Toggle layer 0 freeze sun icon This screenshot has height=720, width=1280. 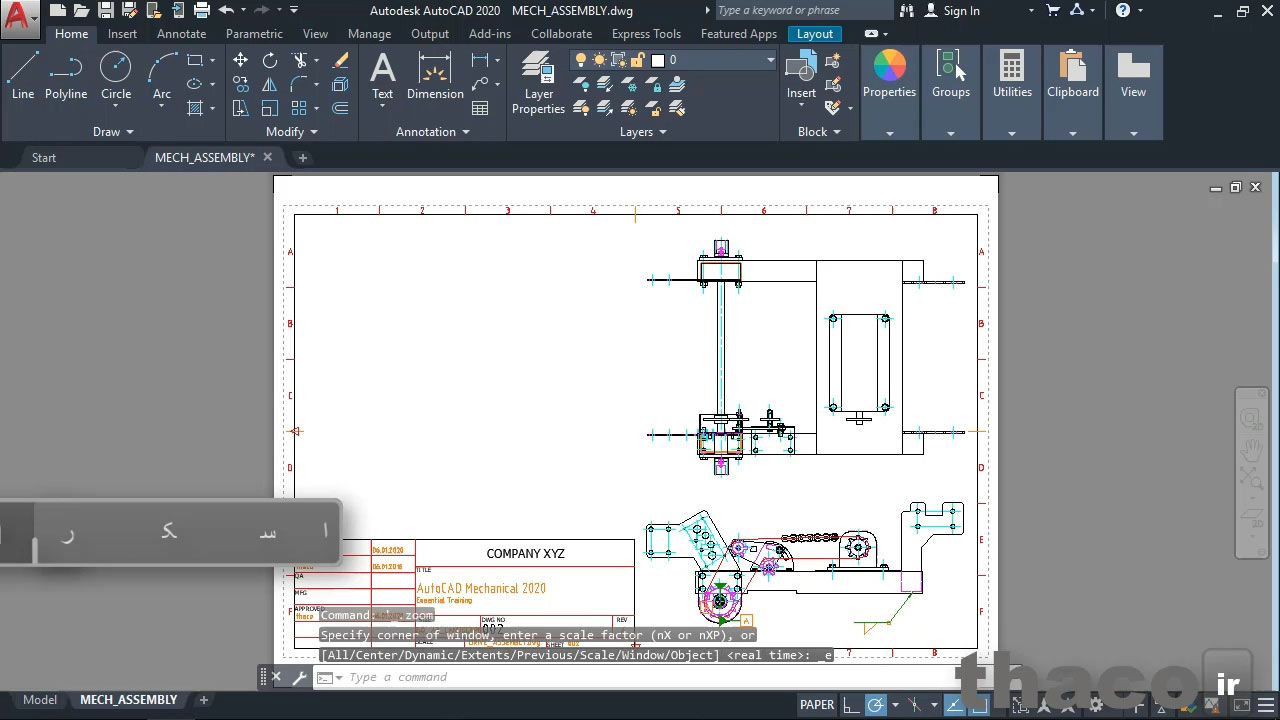pos(599,60)
